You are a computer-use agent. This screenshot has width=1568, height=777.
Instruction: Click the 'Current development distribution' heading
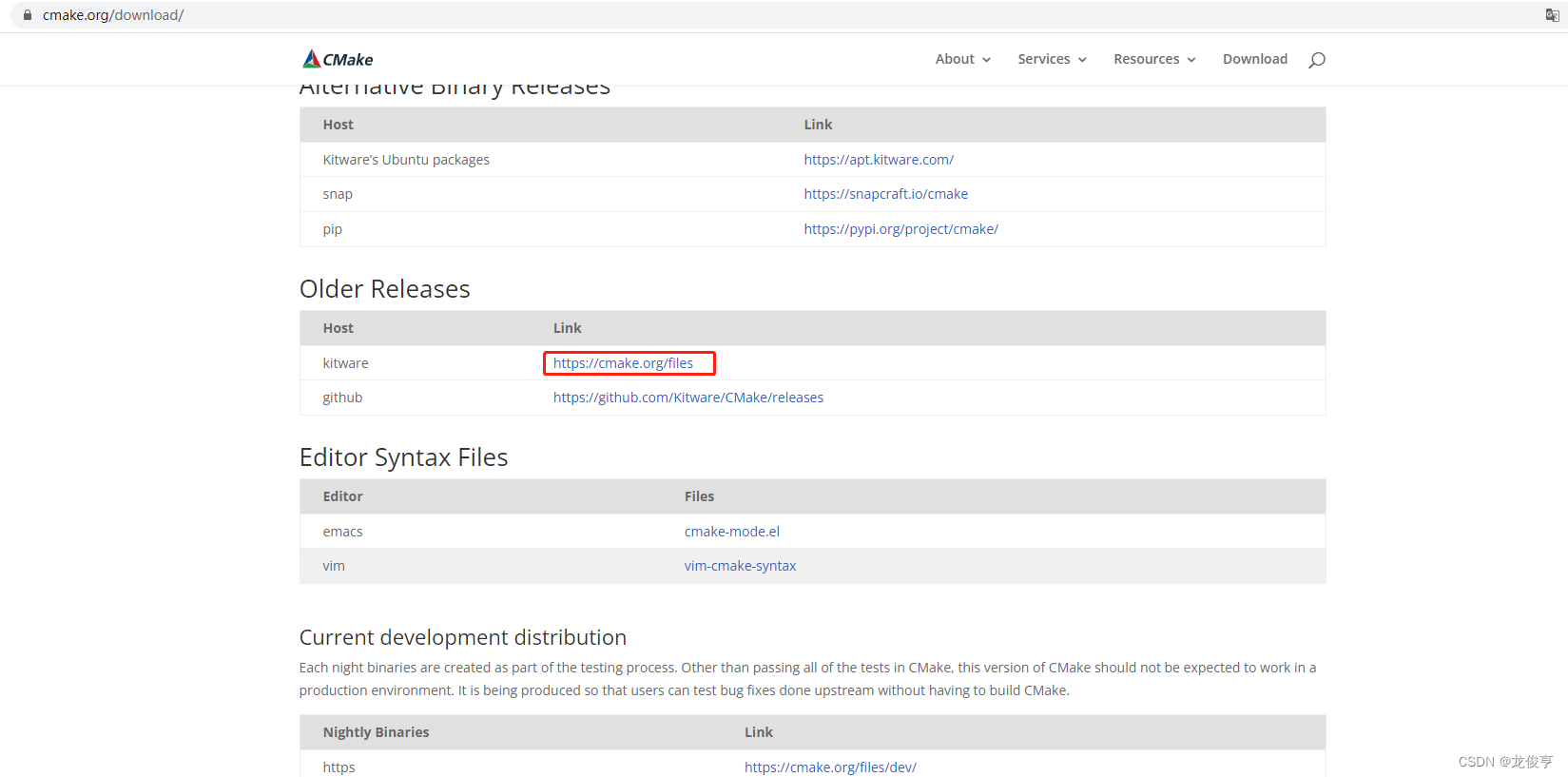(x=463, y=637)
